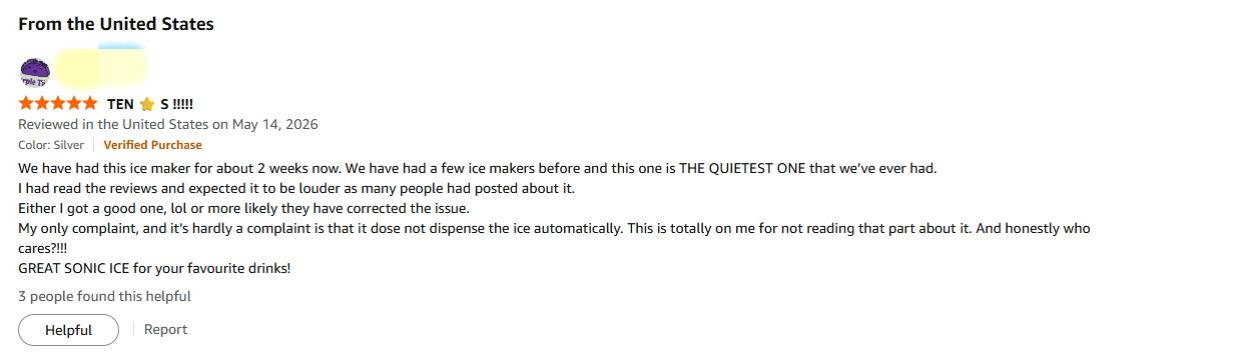Click the yellow star emoji in review title
The width and height of the screenshot is (1250, 360).
coord(147,104)
